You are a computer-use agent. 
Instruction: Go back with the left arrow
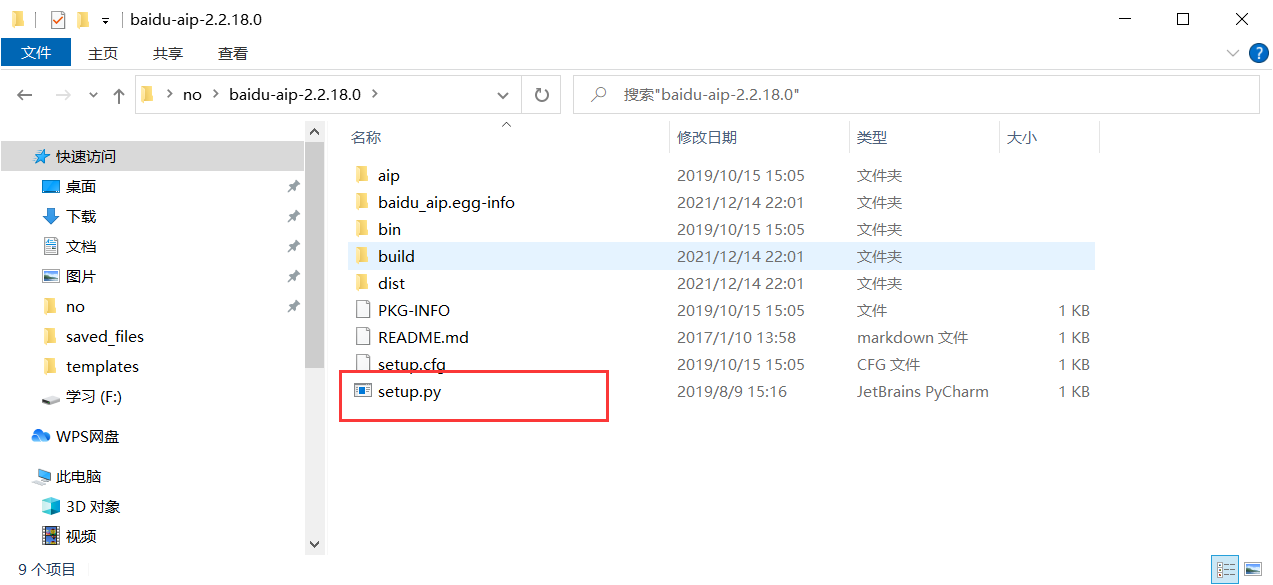[x=25, y=95]
